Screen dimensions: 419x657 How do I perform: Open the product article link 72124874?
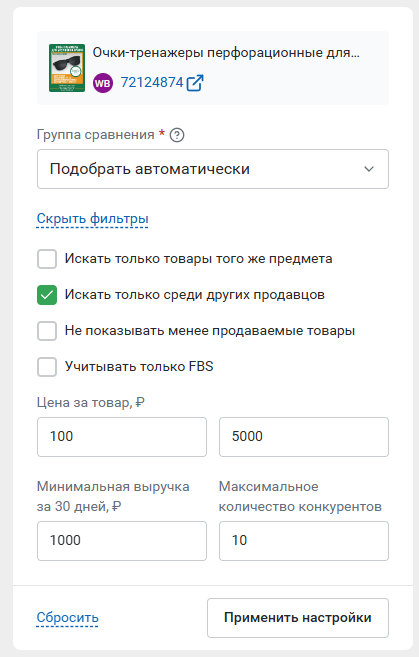(152, 83)
